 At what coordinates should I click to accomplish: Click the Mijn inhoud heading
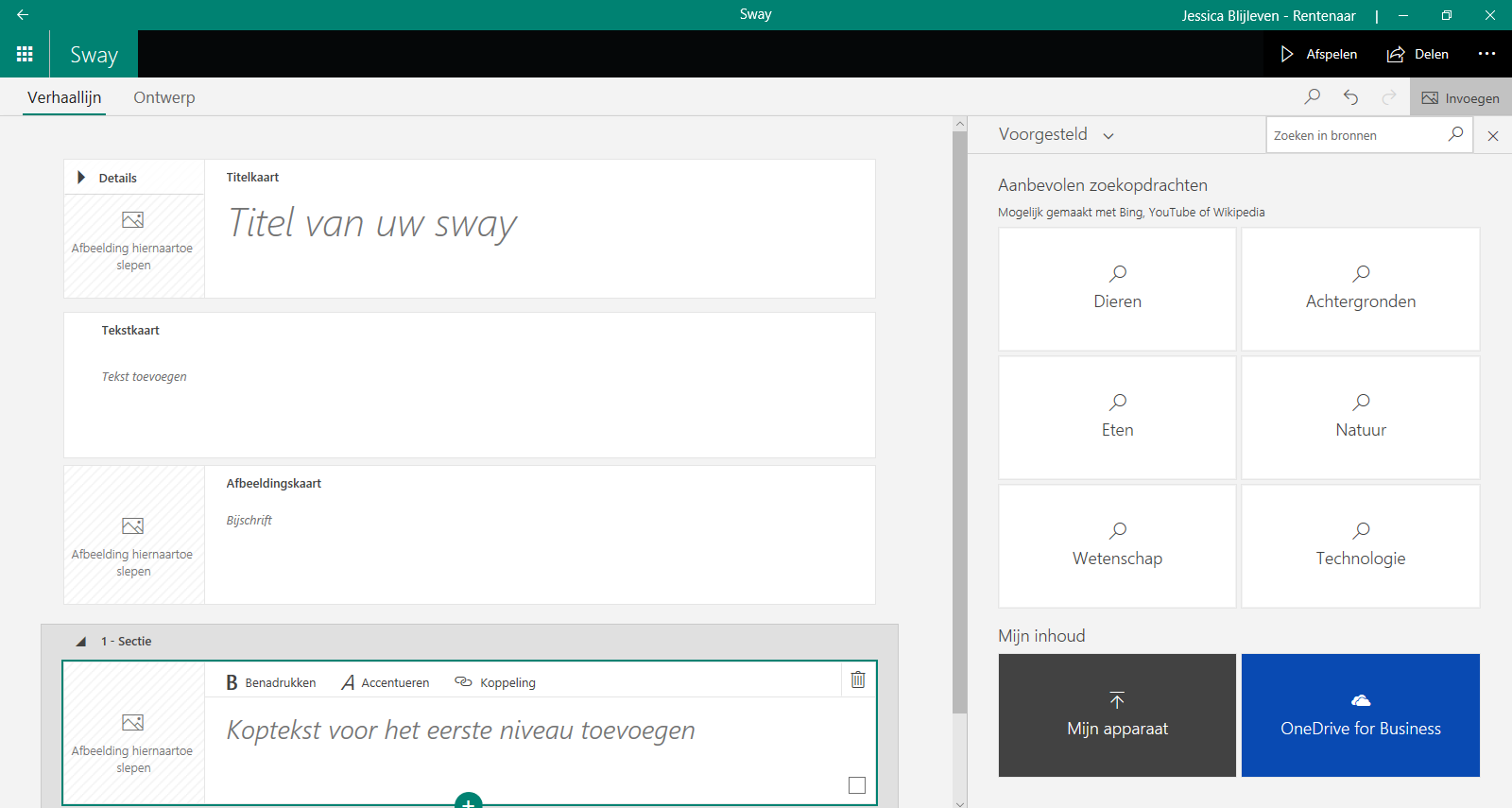1041,636
